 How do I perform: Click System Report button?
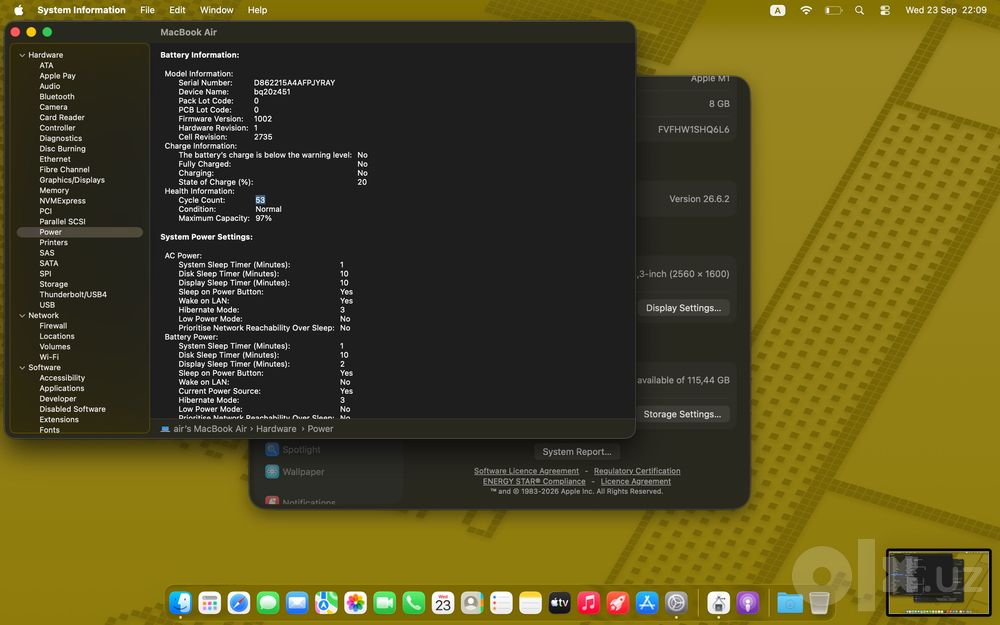click(x=577, y=452)
